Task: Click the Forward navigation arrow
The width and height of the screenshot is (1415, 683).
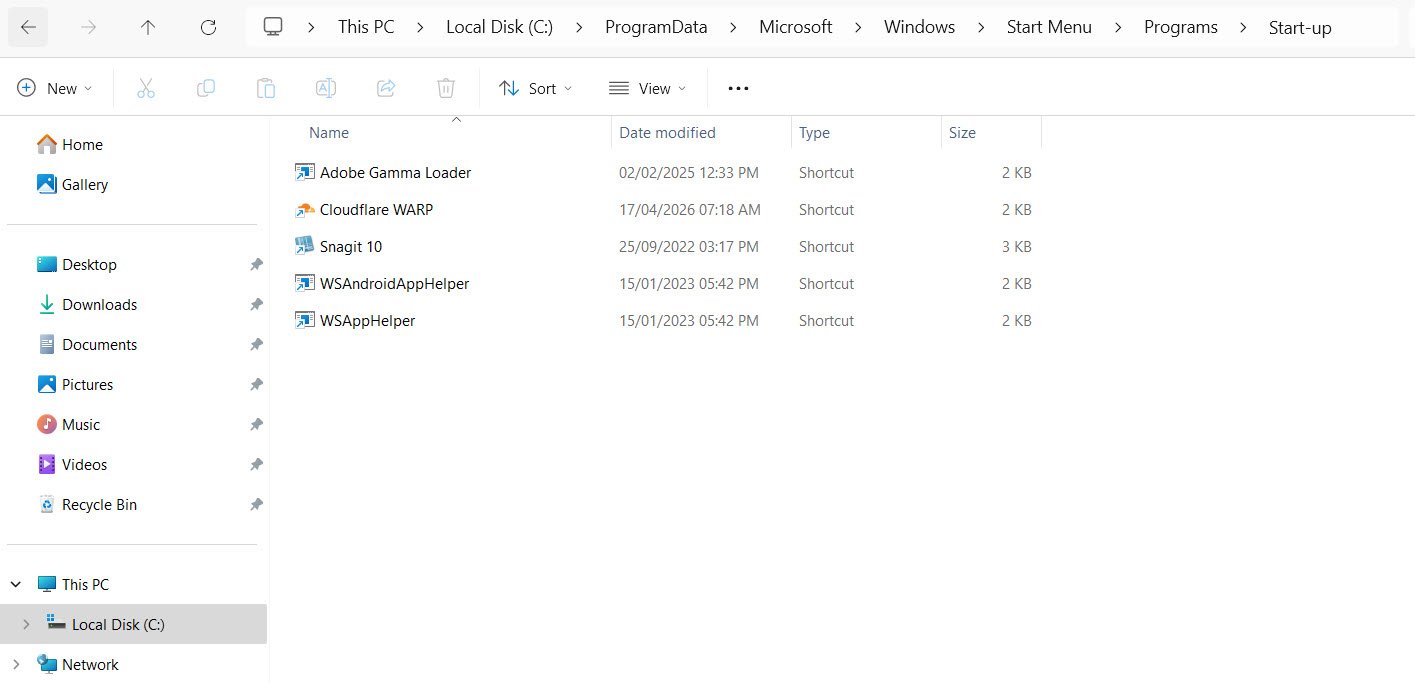Action: click(x=88, y=28)
